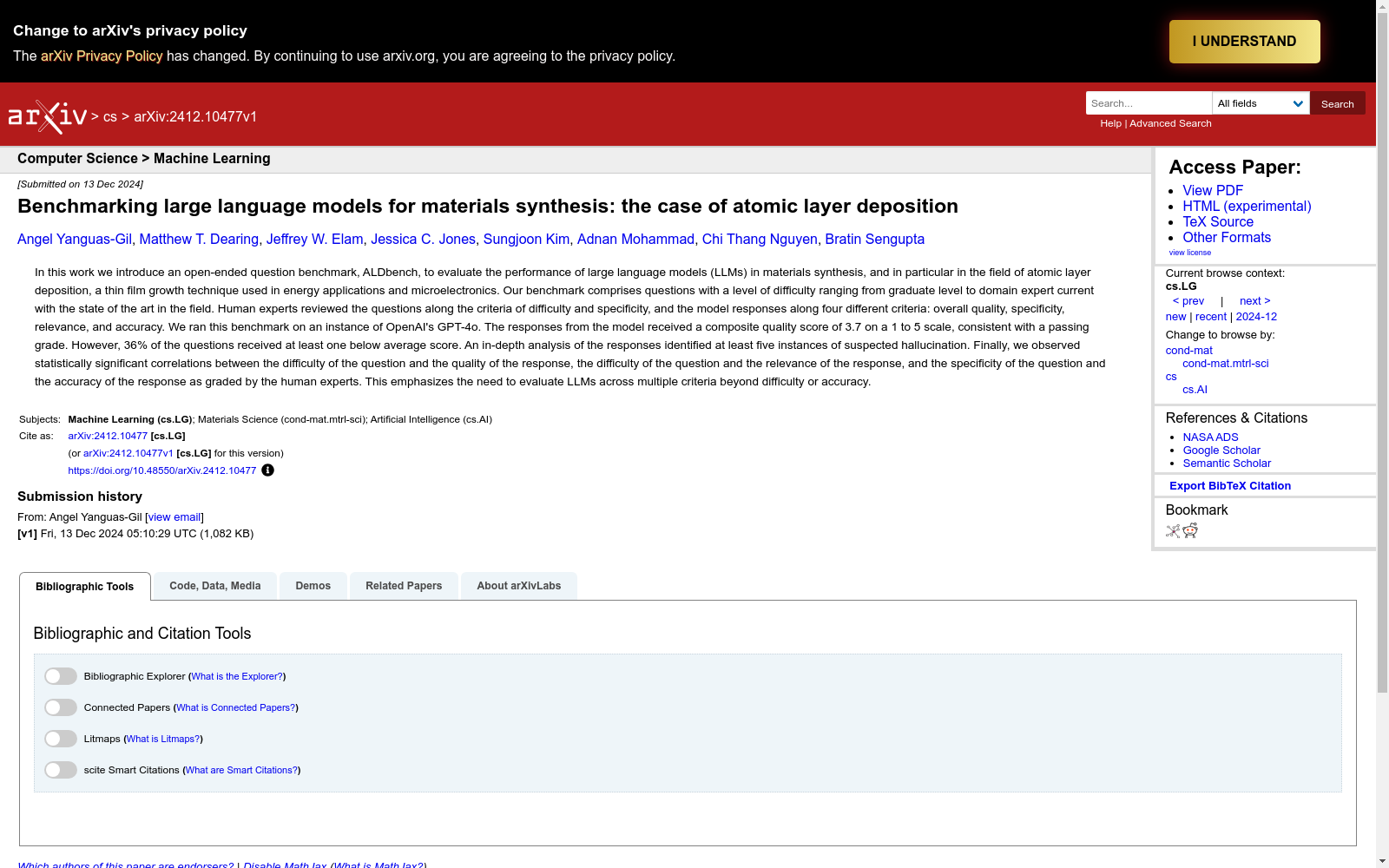The height and width of the screenshot is (868, 1389).
Task: Browse by cs.AI category
Action: click(1195, 390)
